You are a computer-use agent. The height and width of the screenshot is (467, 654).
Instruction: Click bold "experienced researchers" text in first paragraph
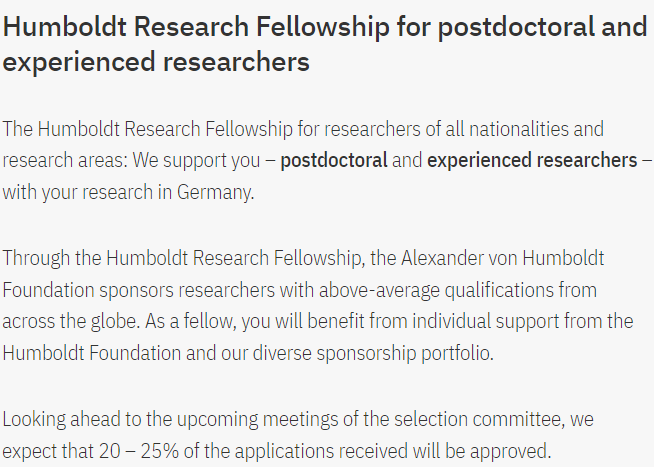532,160
